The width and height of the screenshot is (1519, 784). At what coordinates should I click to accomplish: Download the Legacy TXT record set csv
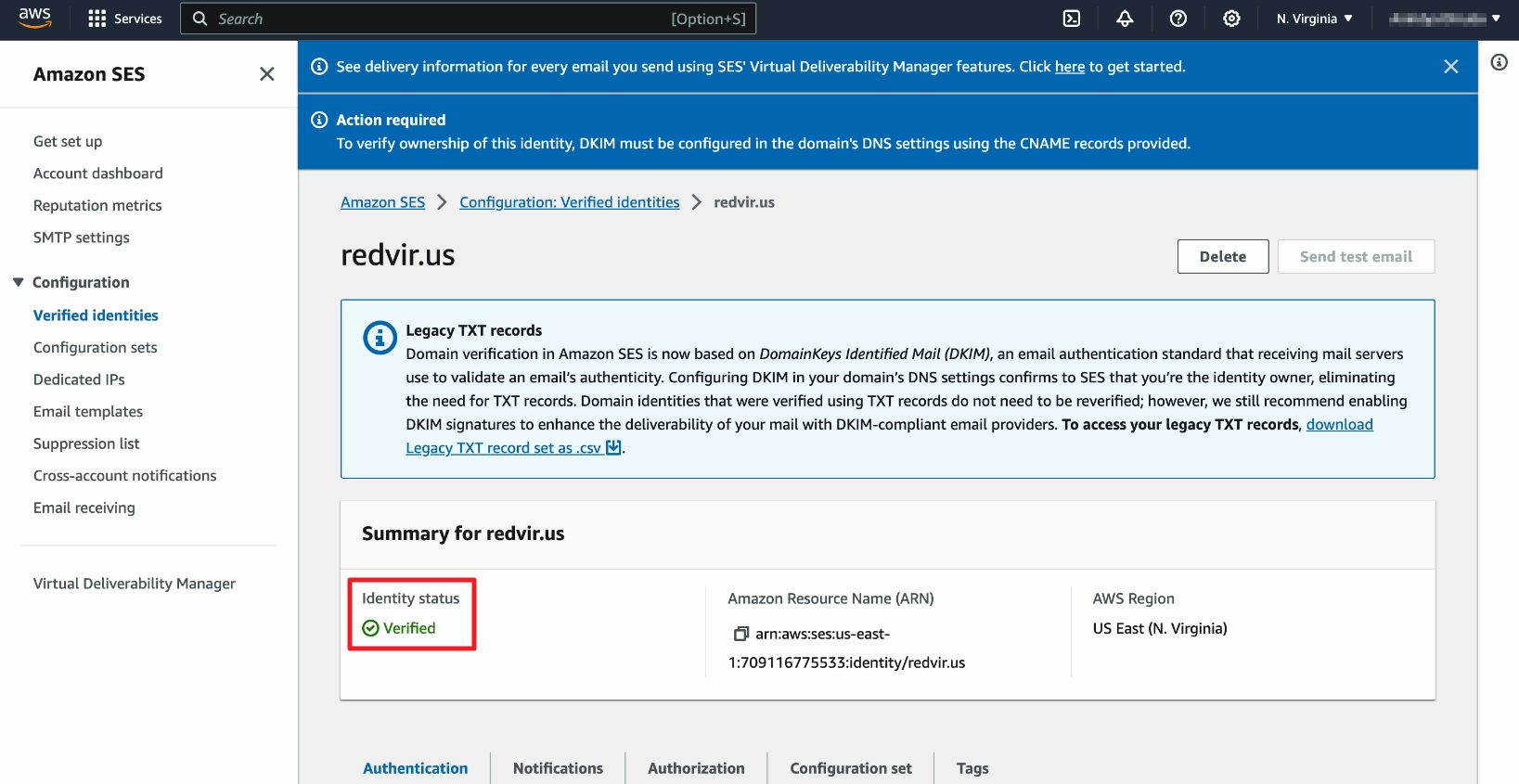[512, 448]
